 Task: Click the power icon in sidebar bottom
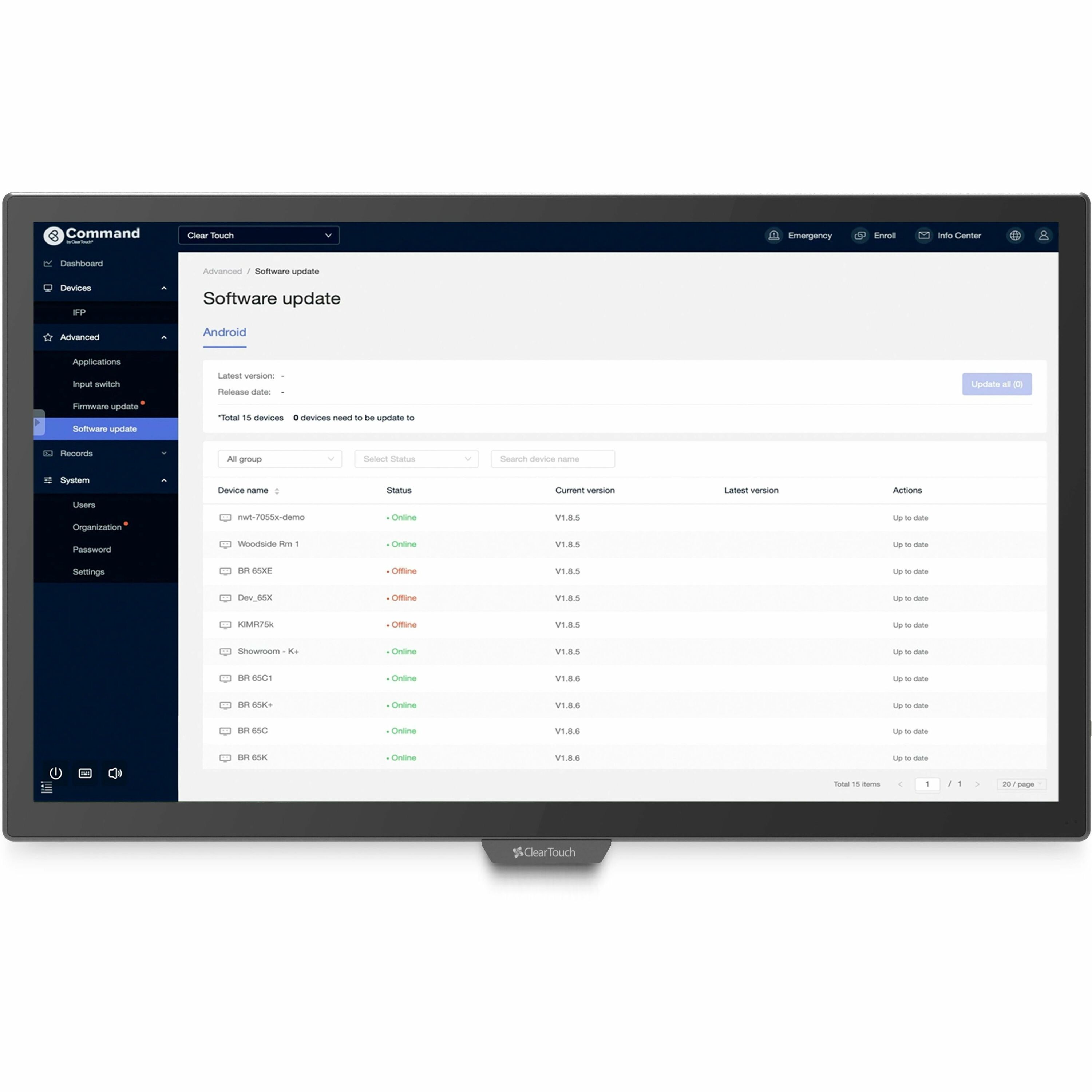click(x=55, y=773)
